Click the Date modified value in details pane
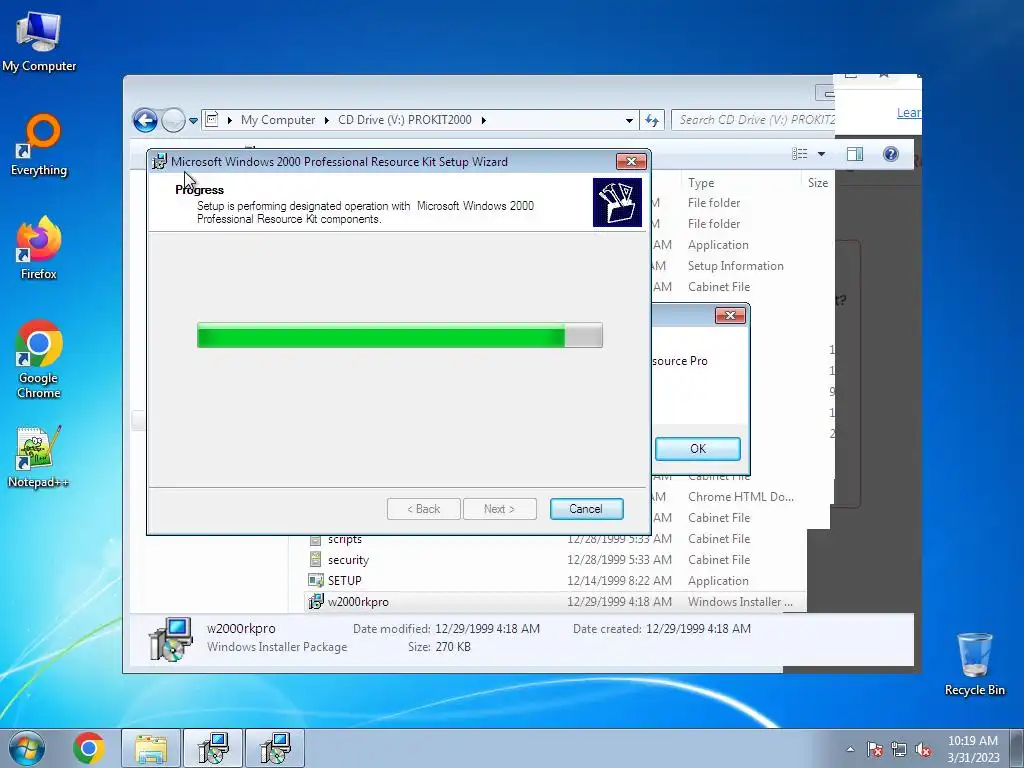Screen dimensions: 1024x768 [x=487, y=629]
